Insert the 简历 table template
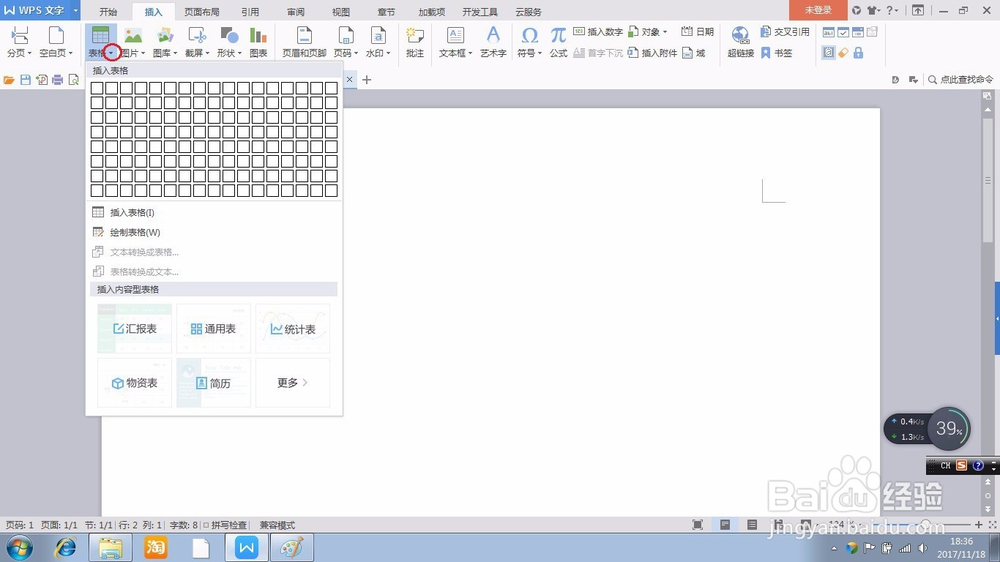 214,383
